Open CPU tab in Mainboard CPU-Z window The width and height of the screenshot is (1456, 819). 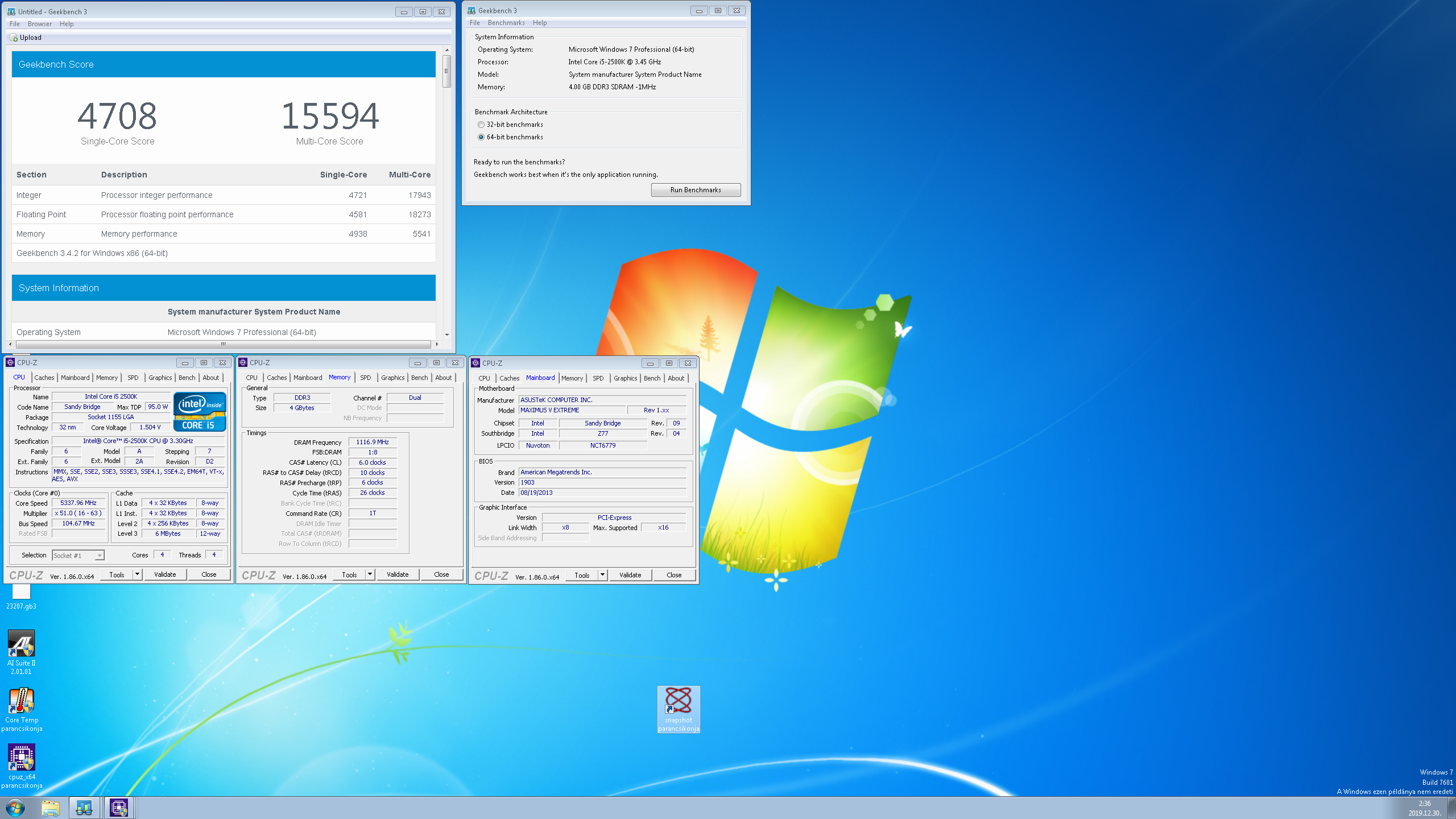pos(484,378)
